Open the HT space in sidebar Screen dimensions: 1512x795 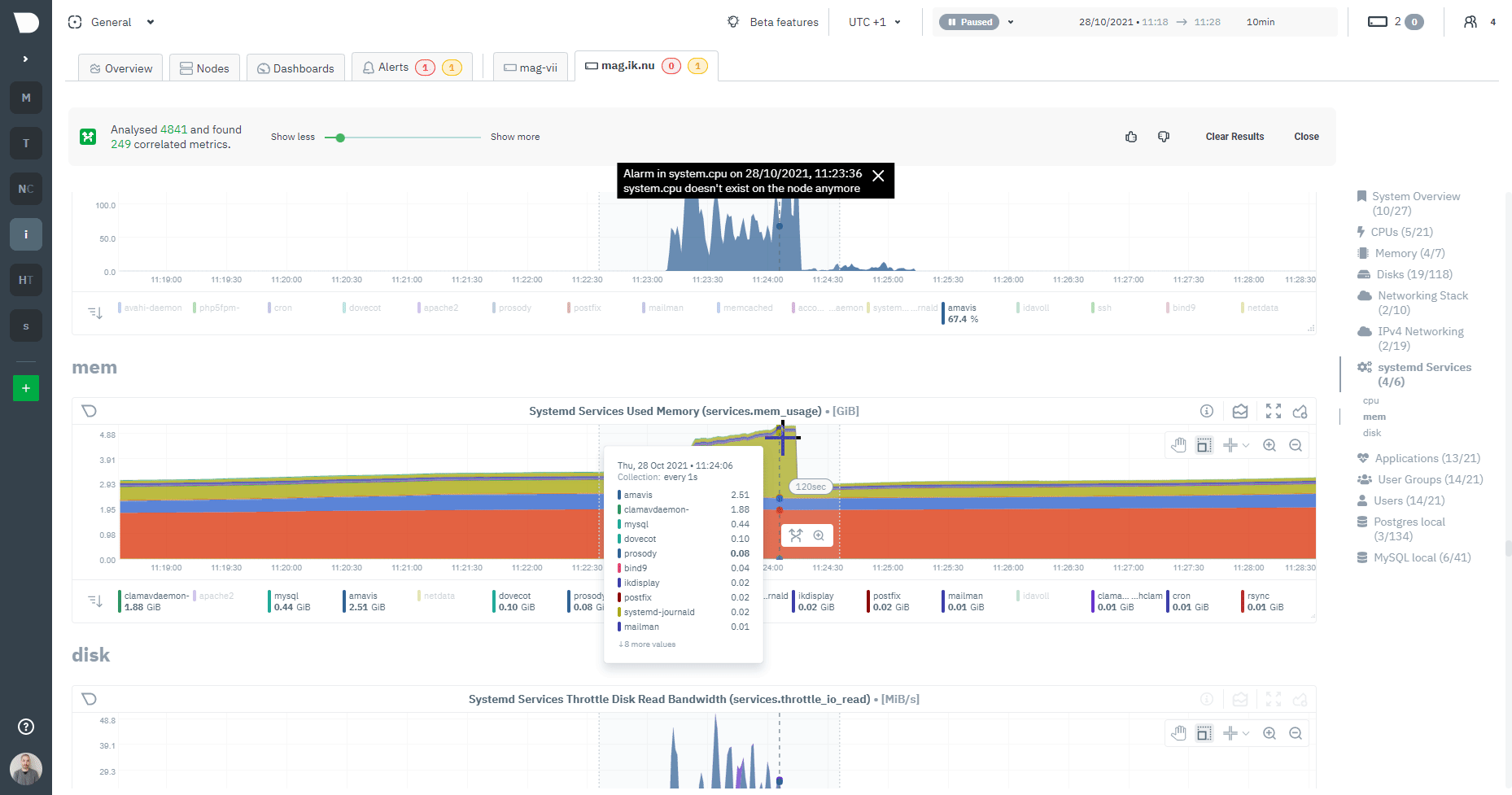click(26, 280)
